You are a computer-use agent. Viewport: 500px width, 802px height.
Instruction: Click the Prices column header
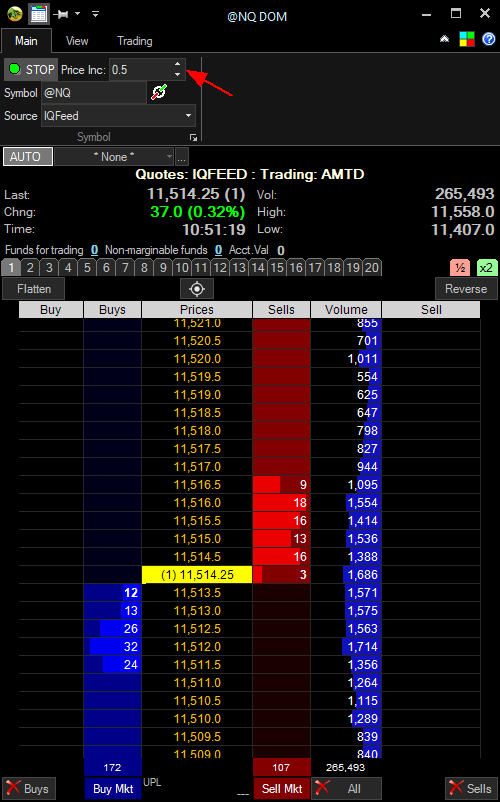point(197,309)
